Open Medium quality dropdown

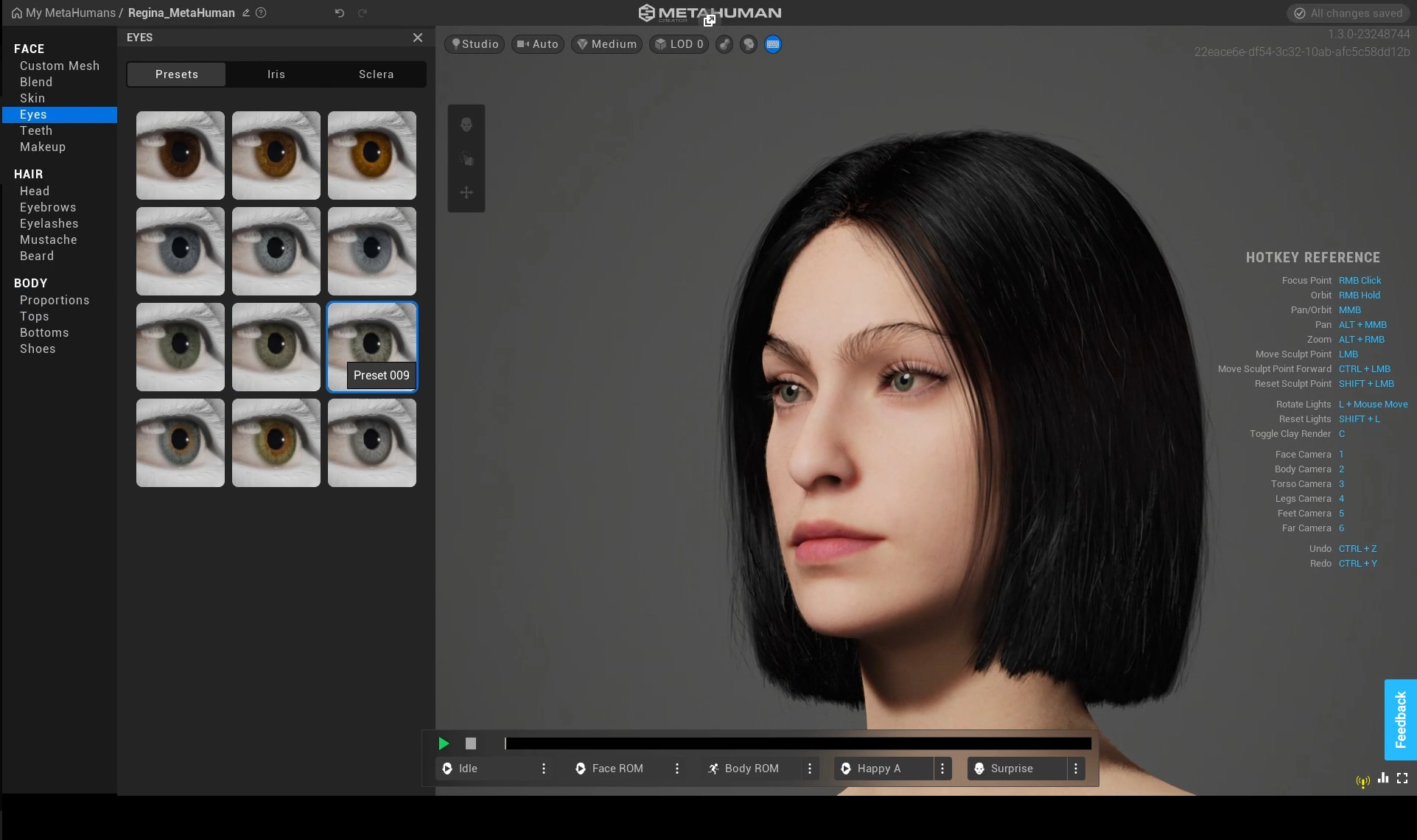click(606, 44)
